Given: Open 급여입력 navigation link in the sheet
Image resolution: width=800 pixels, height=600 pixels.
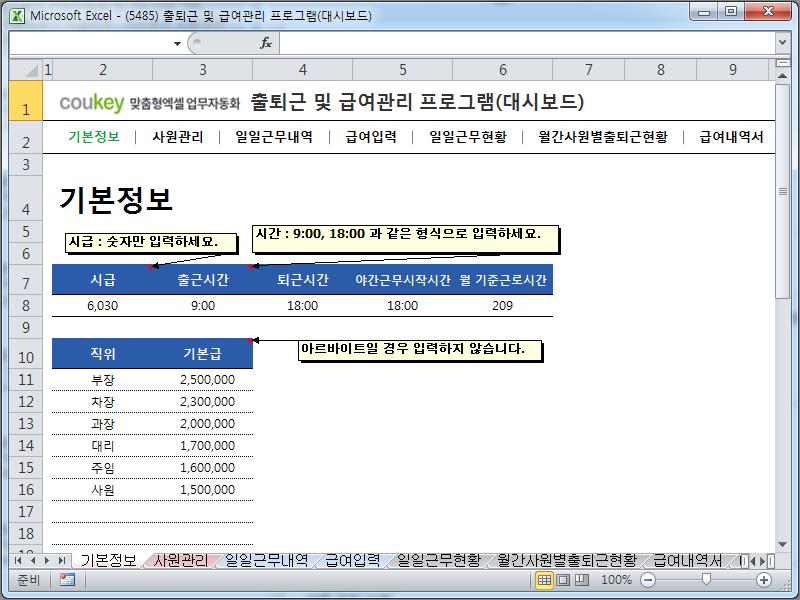Looking at the screenshot, I should click(x=371, y=137).
